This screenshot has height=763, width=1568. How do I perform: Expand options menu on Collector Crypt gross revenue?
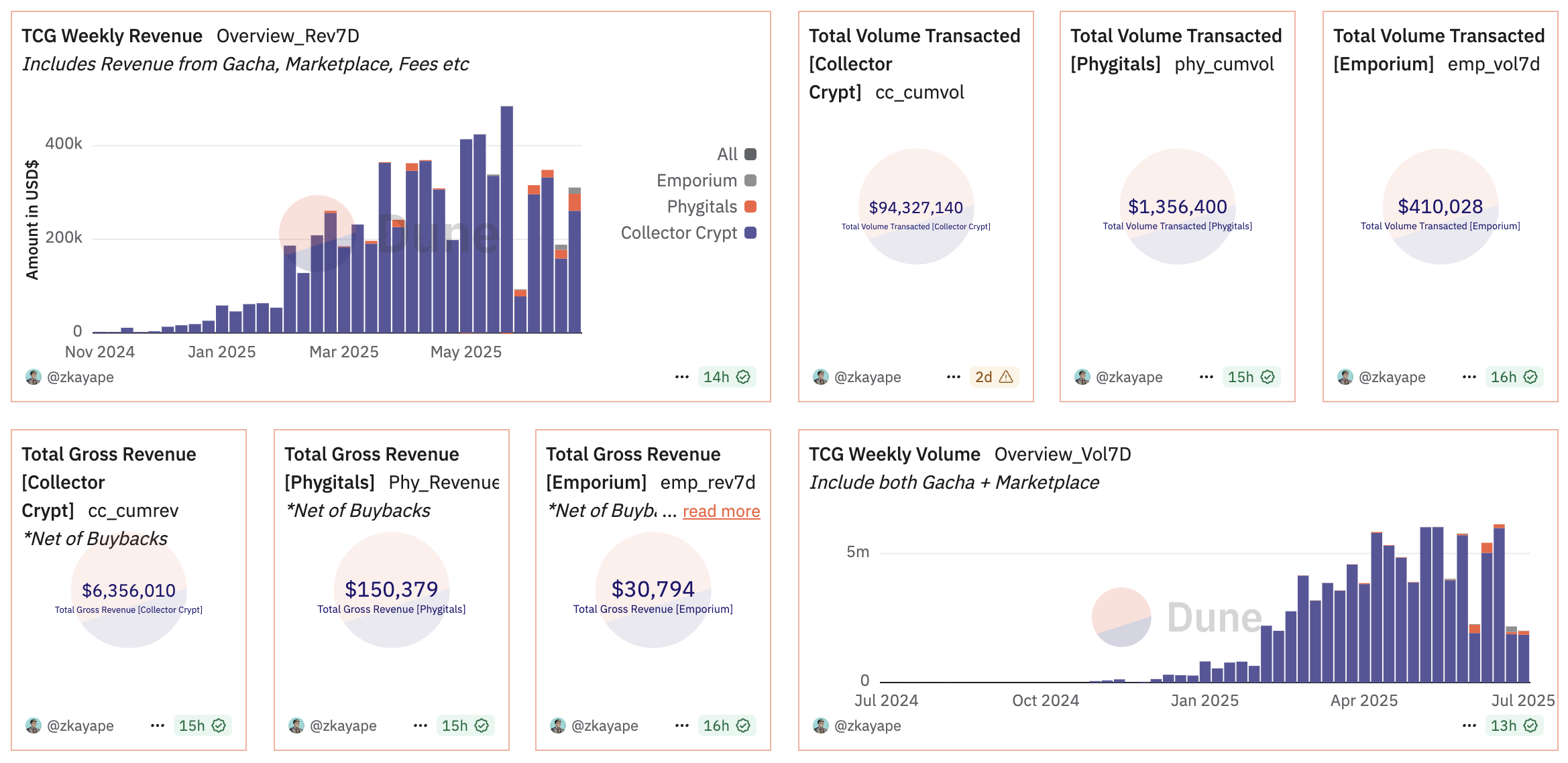point(157,725)
